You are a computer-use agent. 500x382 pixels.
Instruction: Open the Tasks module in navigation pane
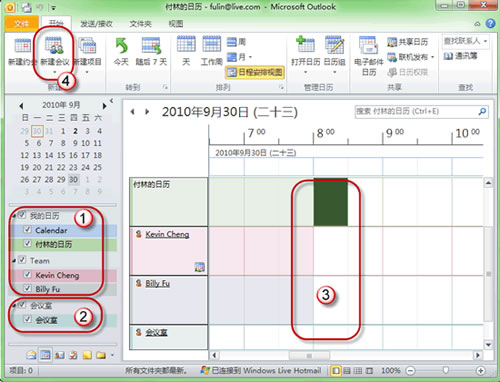73,355
